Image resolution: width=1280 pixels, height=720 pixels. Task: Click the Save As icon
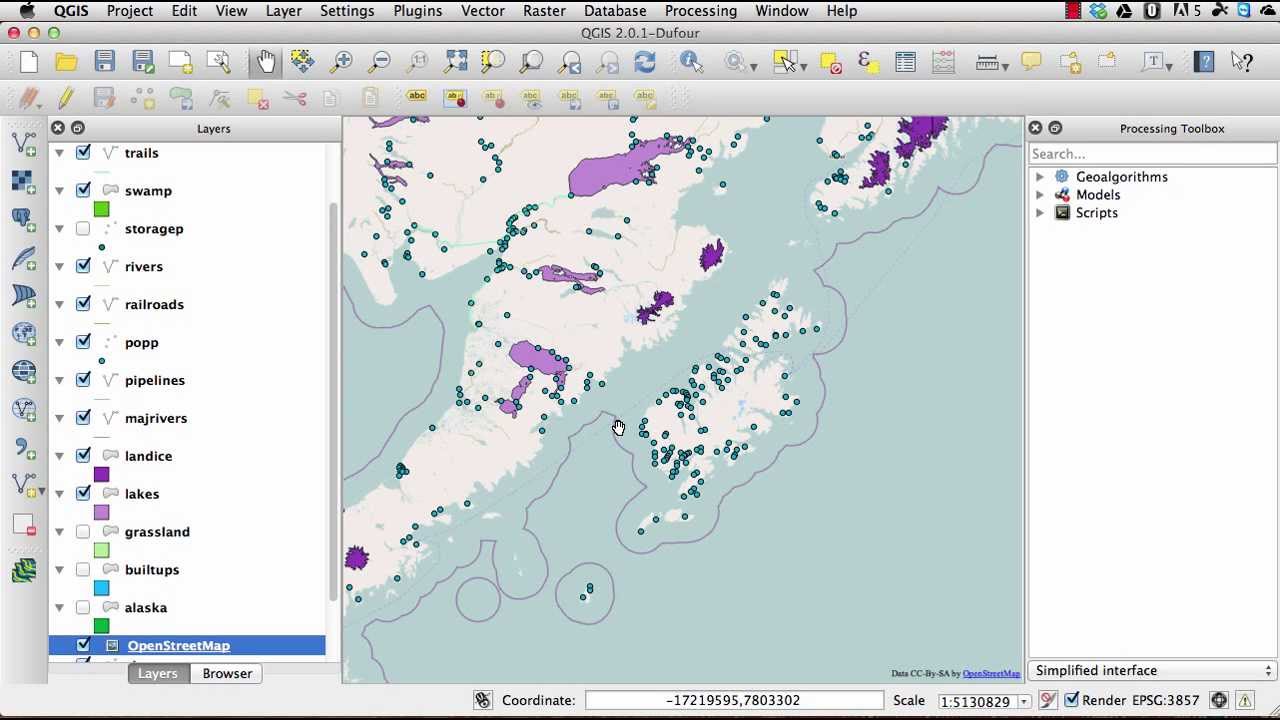tap(142, 62)
